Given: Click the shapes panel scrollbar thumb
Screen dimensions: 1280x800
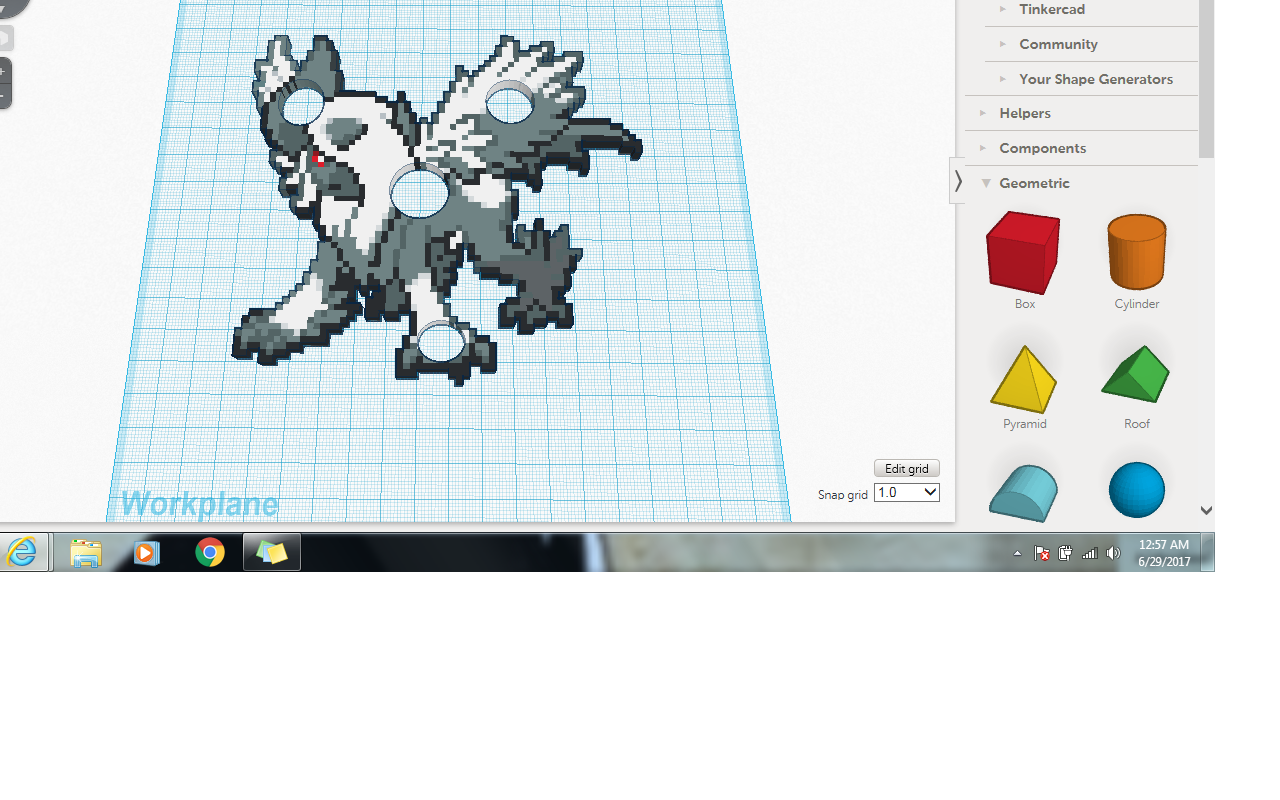Looking at the screenshot, I should (x=1206, y=78).
